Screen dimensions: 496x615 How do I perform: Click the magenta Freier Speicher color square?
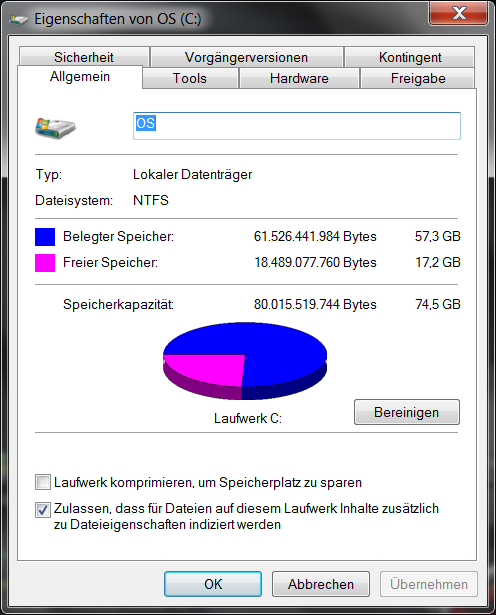[45, 263]
